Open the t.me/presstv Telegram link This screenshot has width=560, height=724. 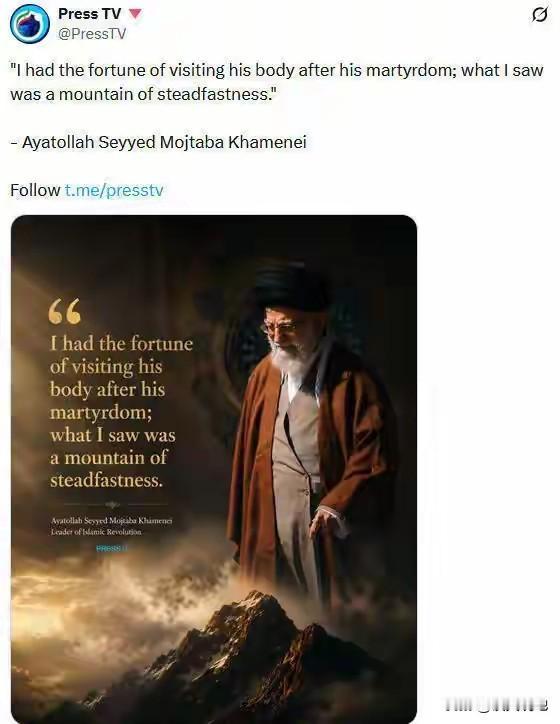point(114,190)
